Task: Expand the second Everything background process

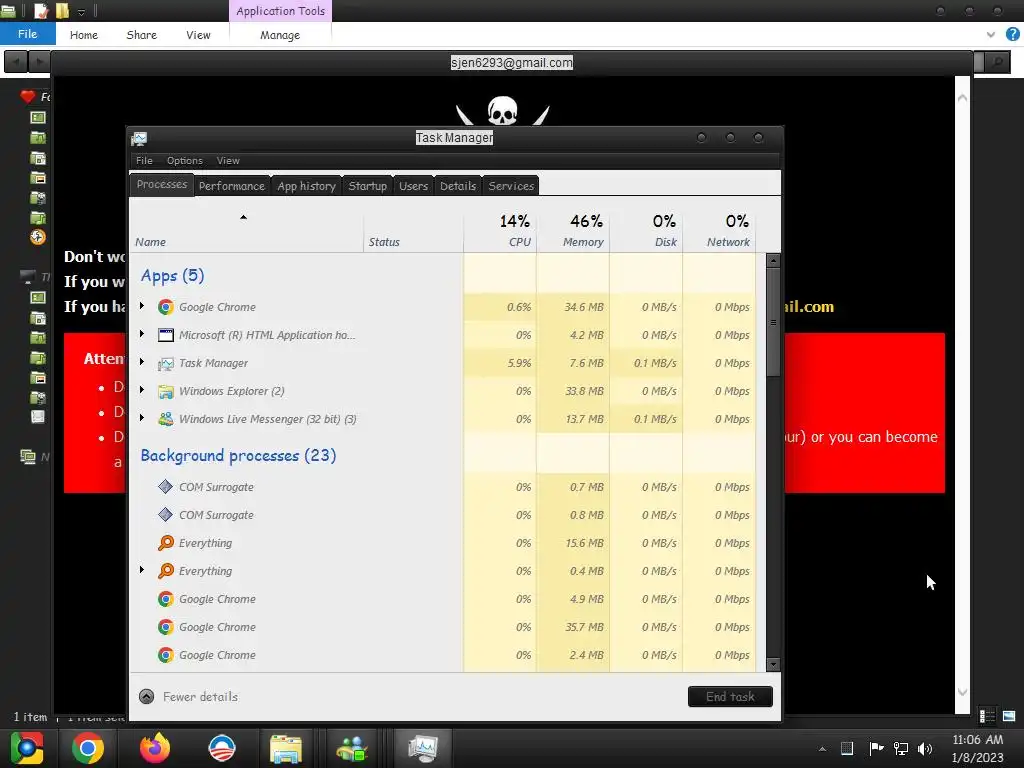Action: (x=142, y=570)
